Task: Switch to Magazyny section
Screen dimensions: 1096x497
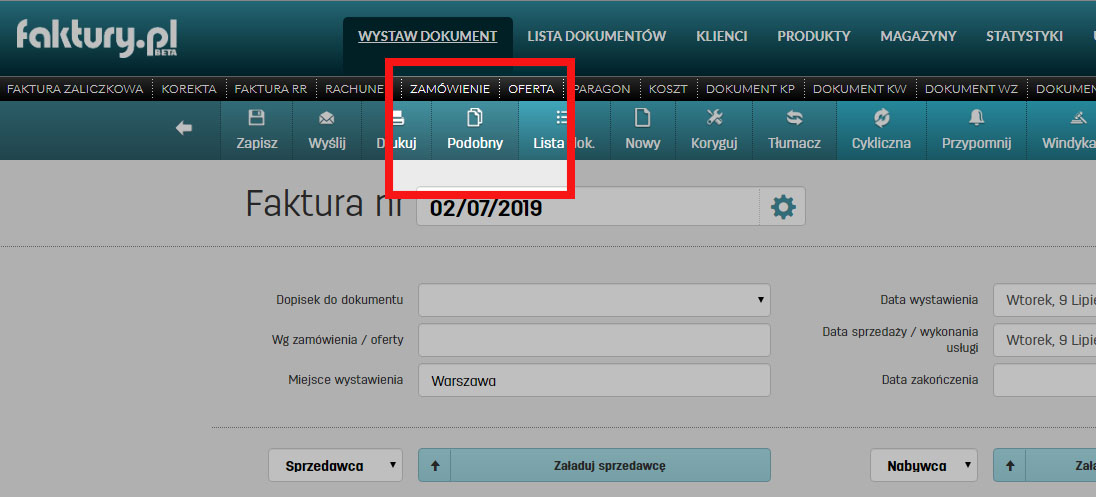Action: pos(918,36)
